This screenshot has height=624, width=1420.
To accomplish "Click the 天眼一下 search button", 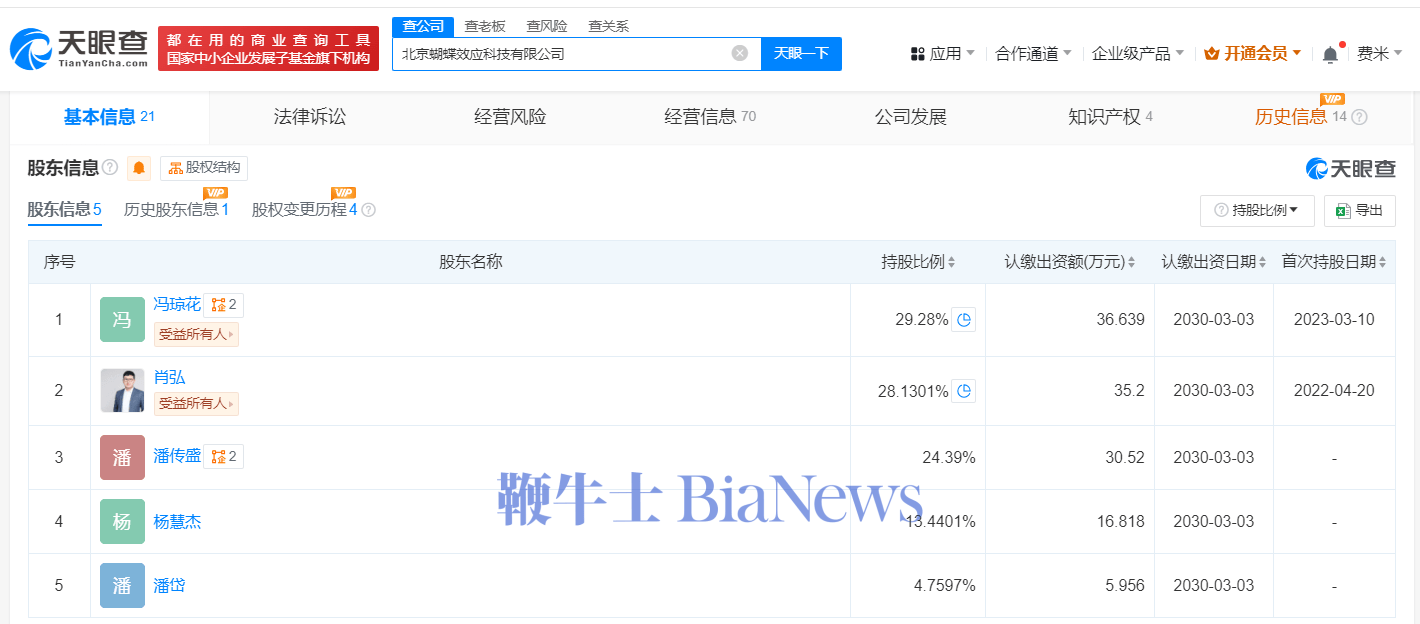I will point(801,54).
